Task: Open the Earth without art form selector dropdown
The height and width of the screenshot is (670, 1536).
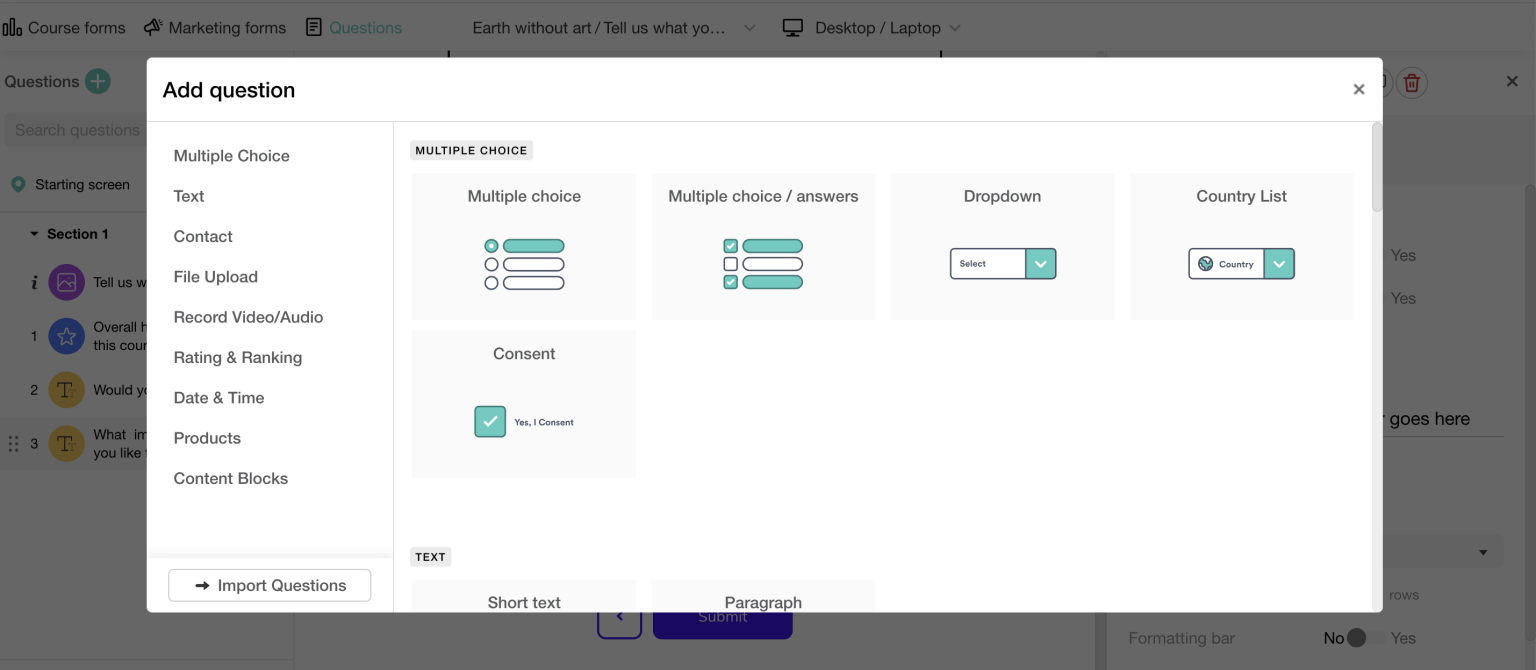Action: point(749,28)
